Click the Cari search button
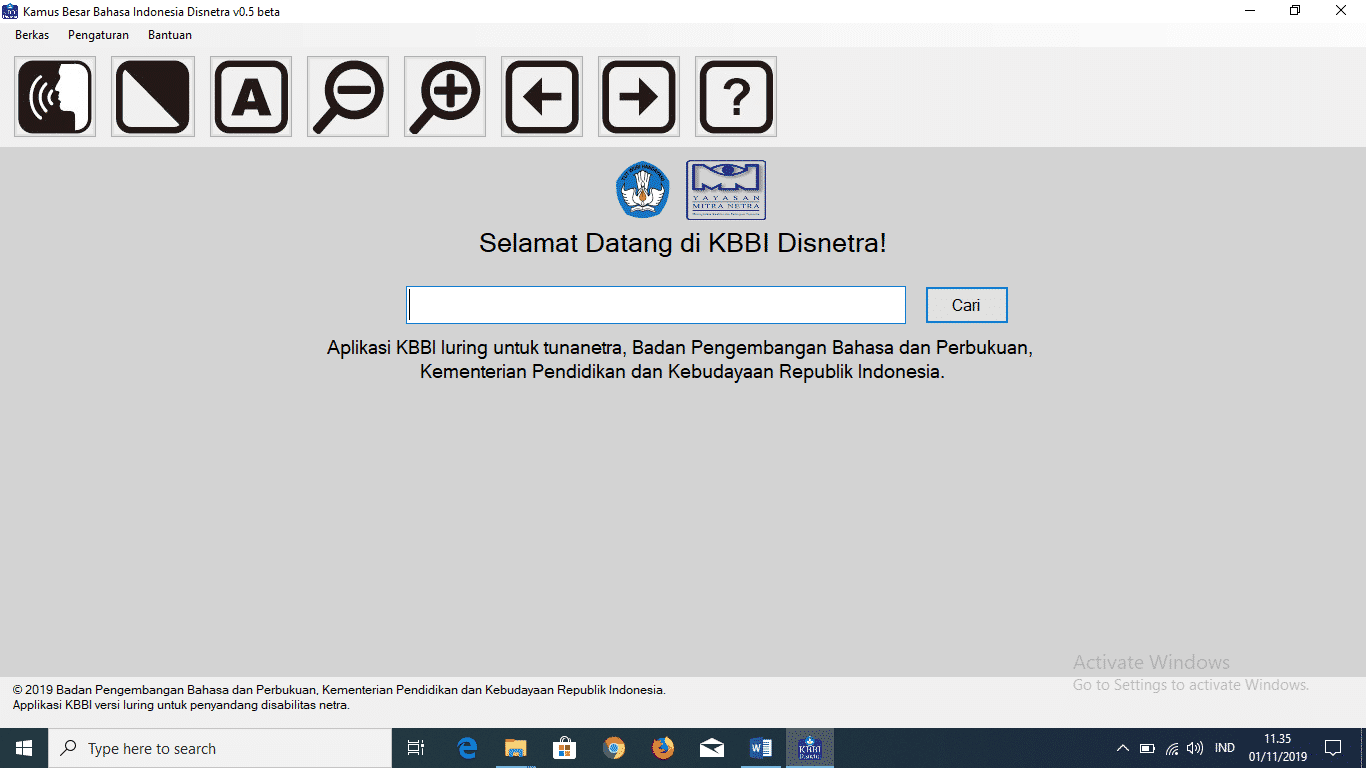 point(966,305)
